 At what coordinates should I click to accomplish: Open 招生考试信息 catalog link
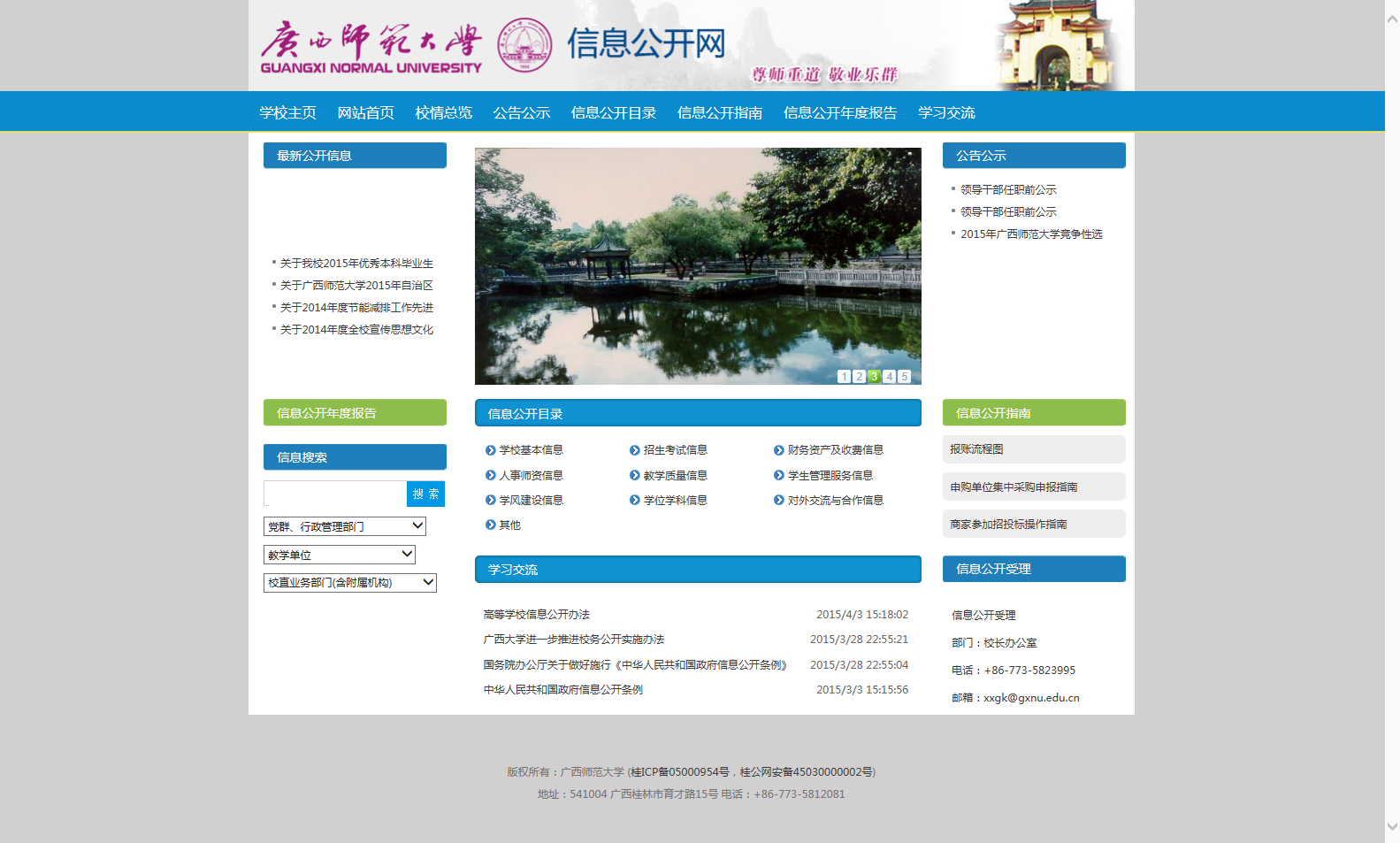675,450
